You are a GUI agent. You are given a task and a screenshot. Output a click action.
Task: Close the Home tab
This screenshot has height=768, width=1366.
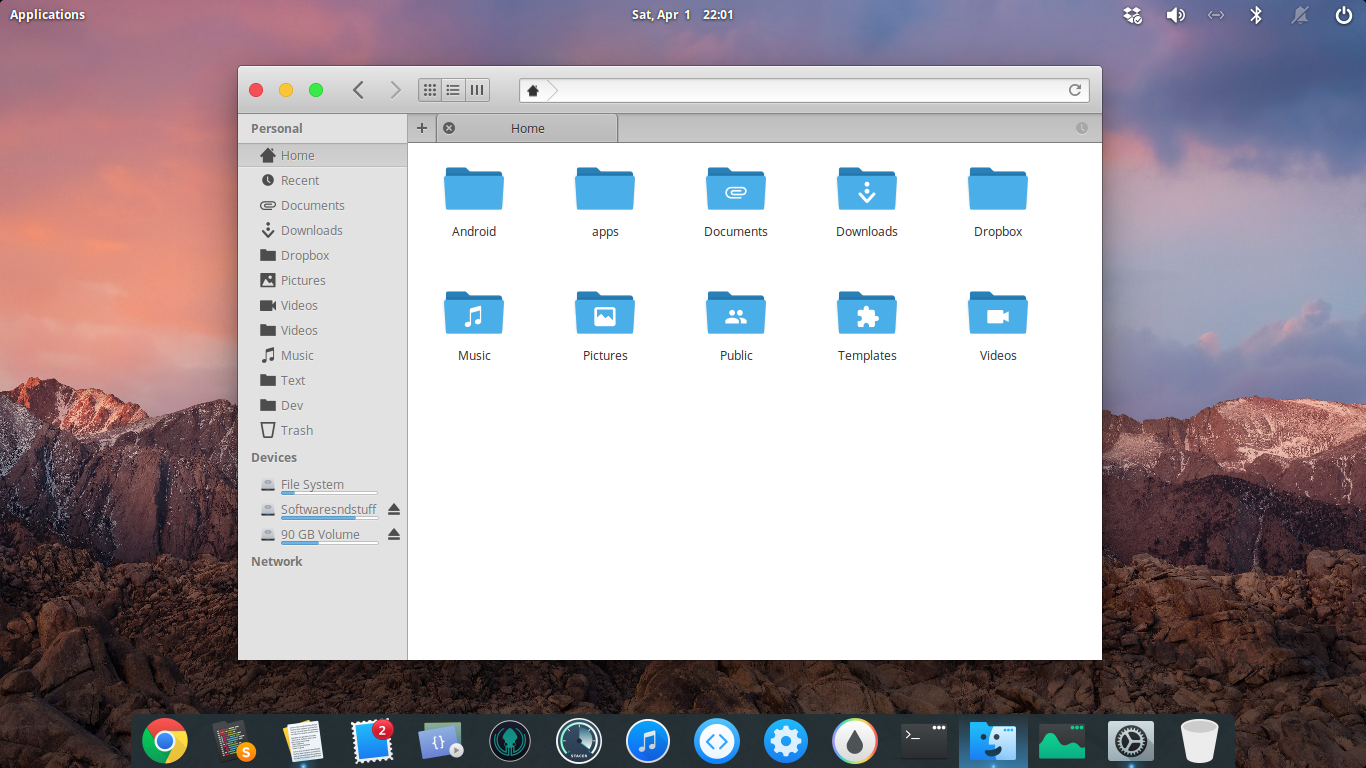tap(449, 128)
